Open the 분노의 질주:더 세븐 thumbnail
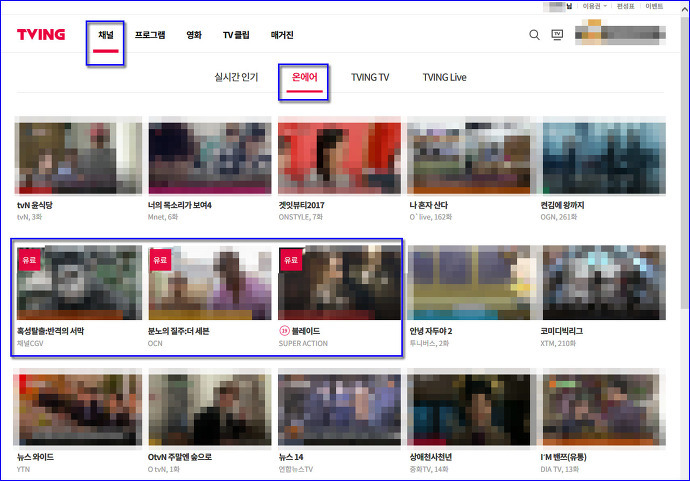This screenshot has height=481, width=690. point(210,283)
